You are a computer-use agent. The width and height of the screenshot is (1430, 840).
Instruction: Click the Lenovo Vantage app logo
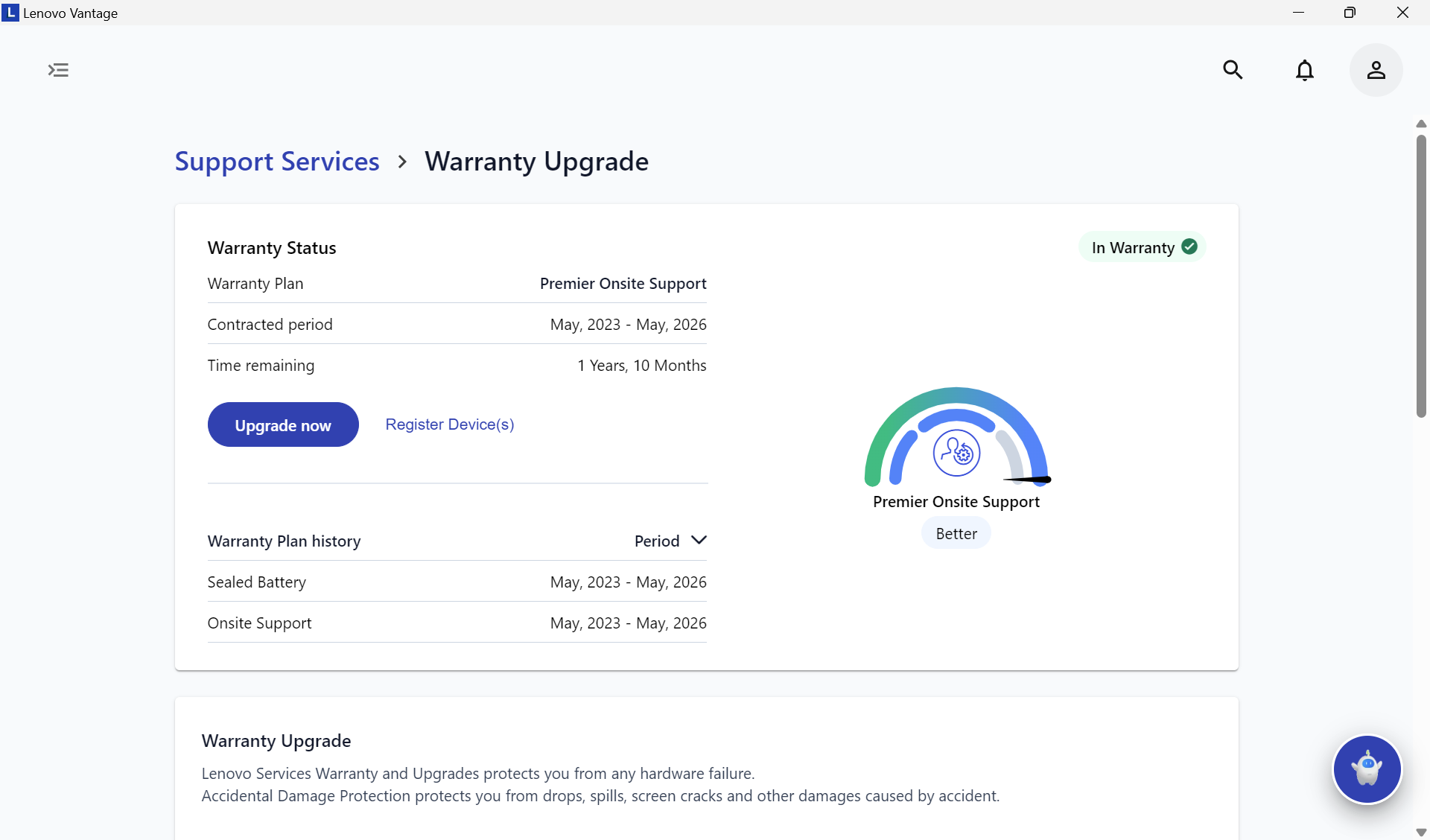10,13
